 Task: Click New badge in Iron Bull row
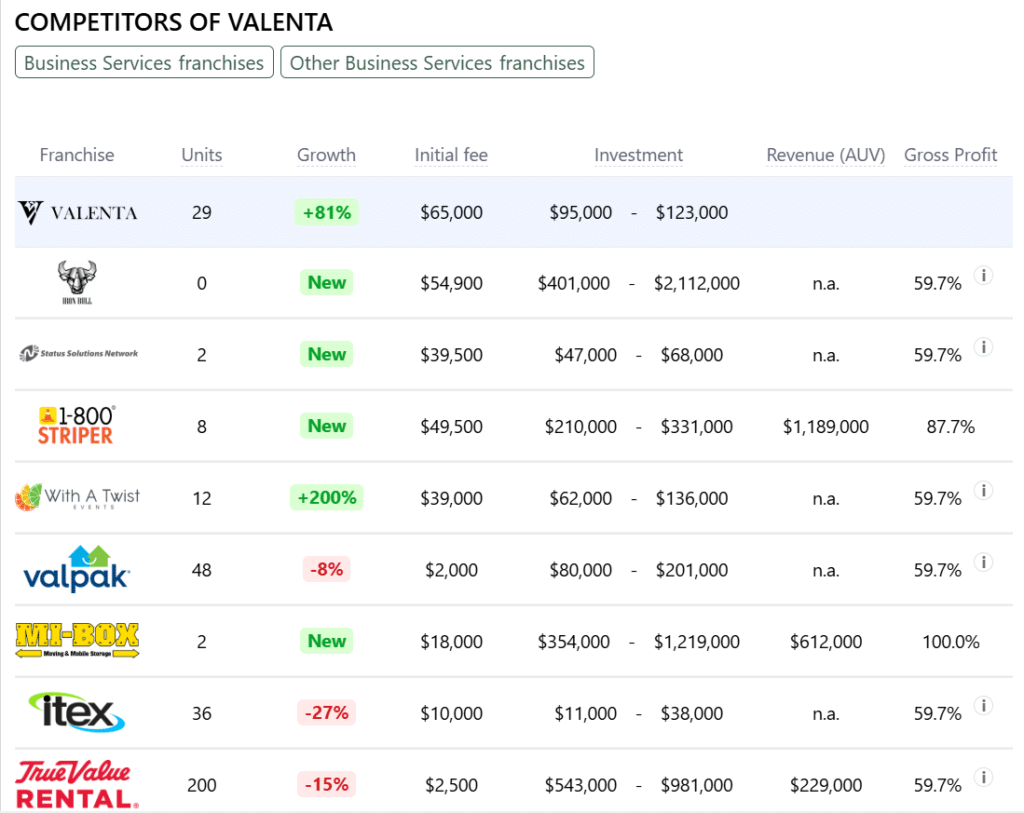coord(327,283)
